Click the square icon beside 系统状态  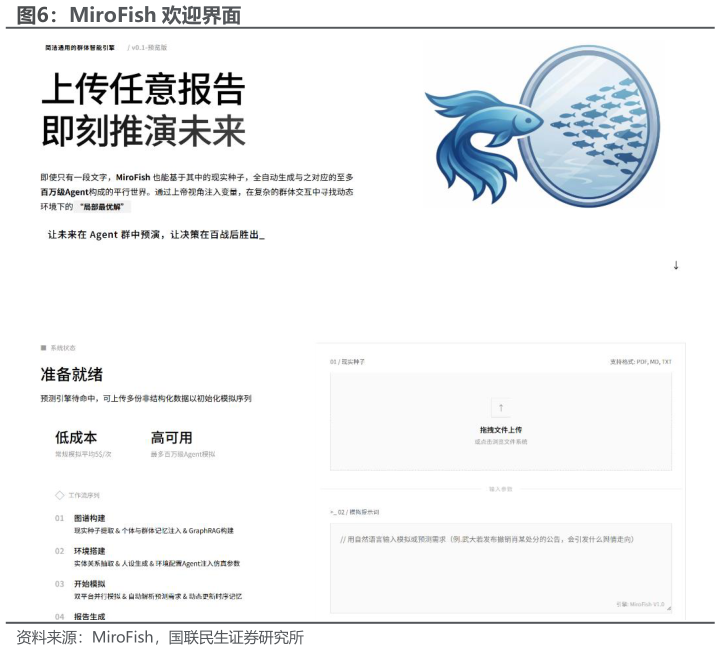coord(44,348)
